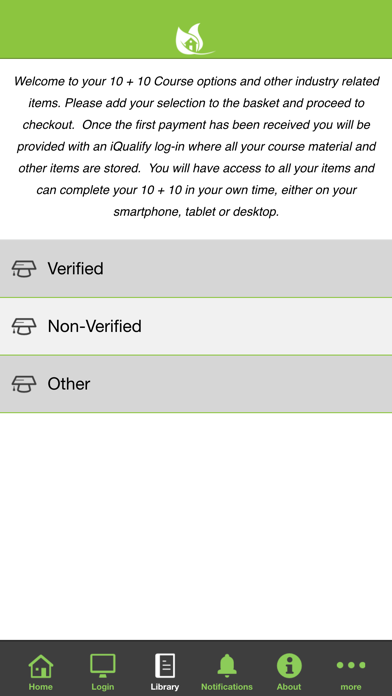Expand the Verified courses row
Screen dimensions: 392x696
[x=196, y=269]
